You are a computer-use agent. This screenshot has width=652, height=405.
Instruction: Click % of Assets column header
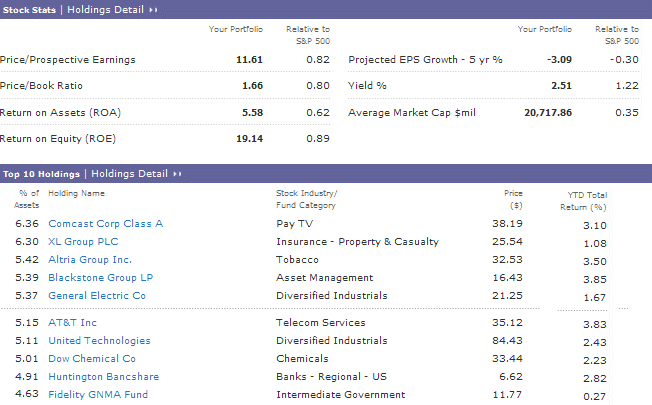pyautogui.click(x=27, y=199)
